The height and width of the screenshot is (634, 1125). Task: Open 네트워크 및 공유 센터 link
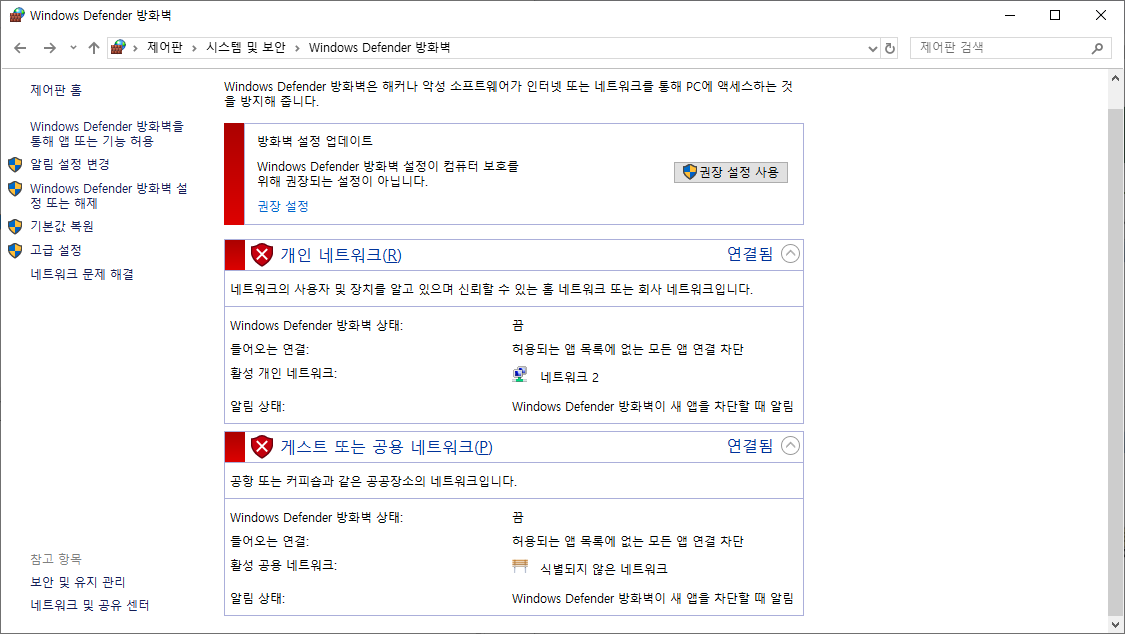click(90, 605)
